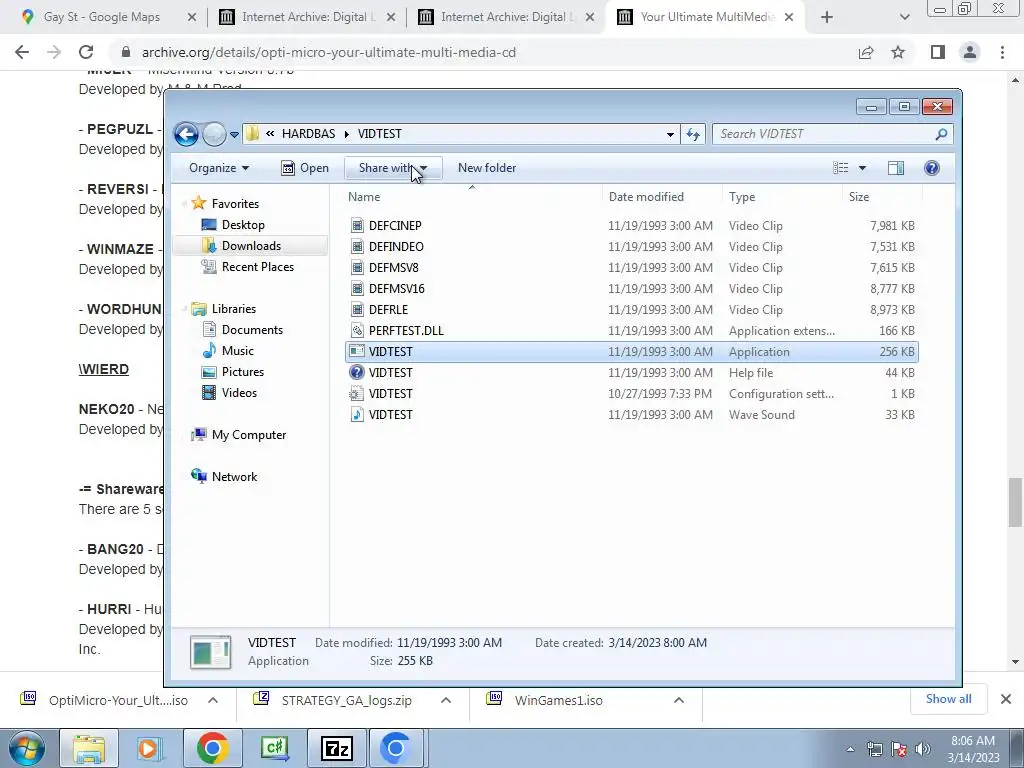Image resolution: width=1024 pixels, height=768 pixels.
Task: Open Explorer help icon
Action: click(932, 168)
